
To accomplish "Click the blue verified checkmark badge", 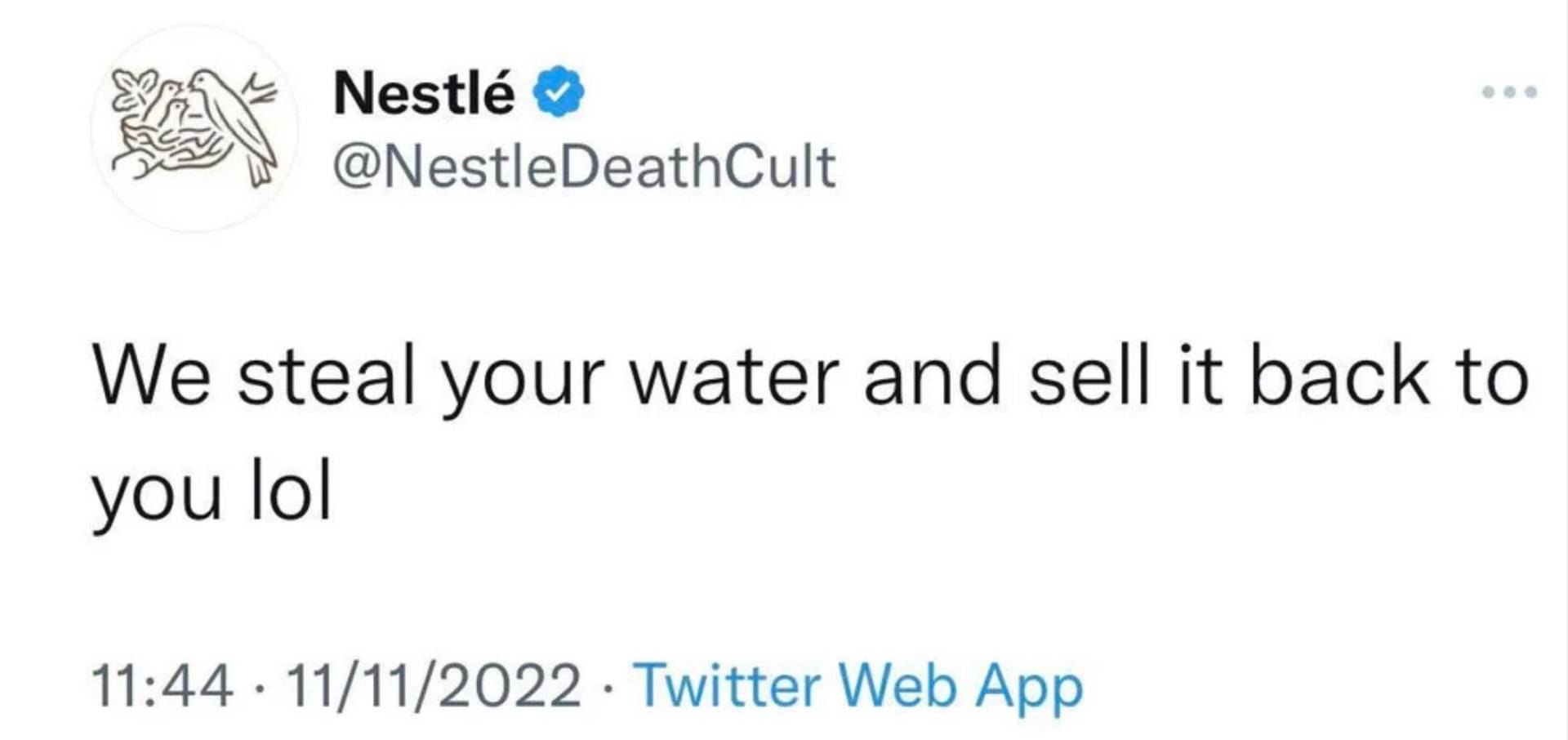I will point(559,92).
